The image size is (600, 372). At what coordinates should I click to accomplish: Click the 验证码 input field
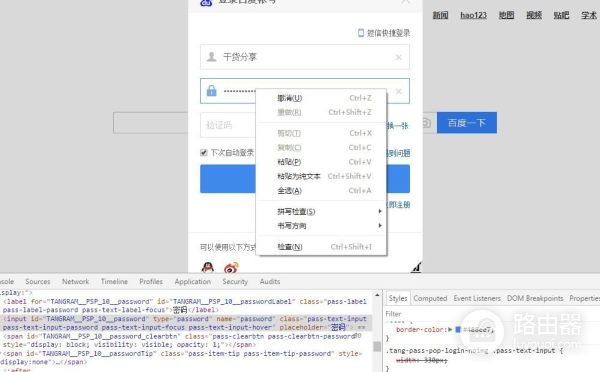click(228, 125)
